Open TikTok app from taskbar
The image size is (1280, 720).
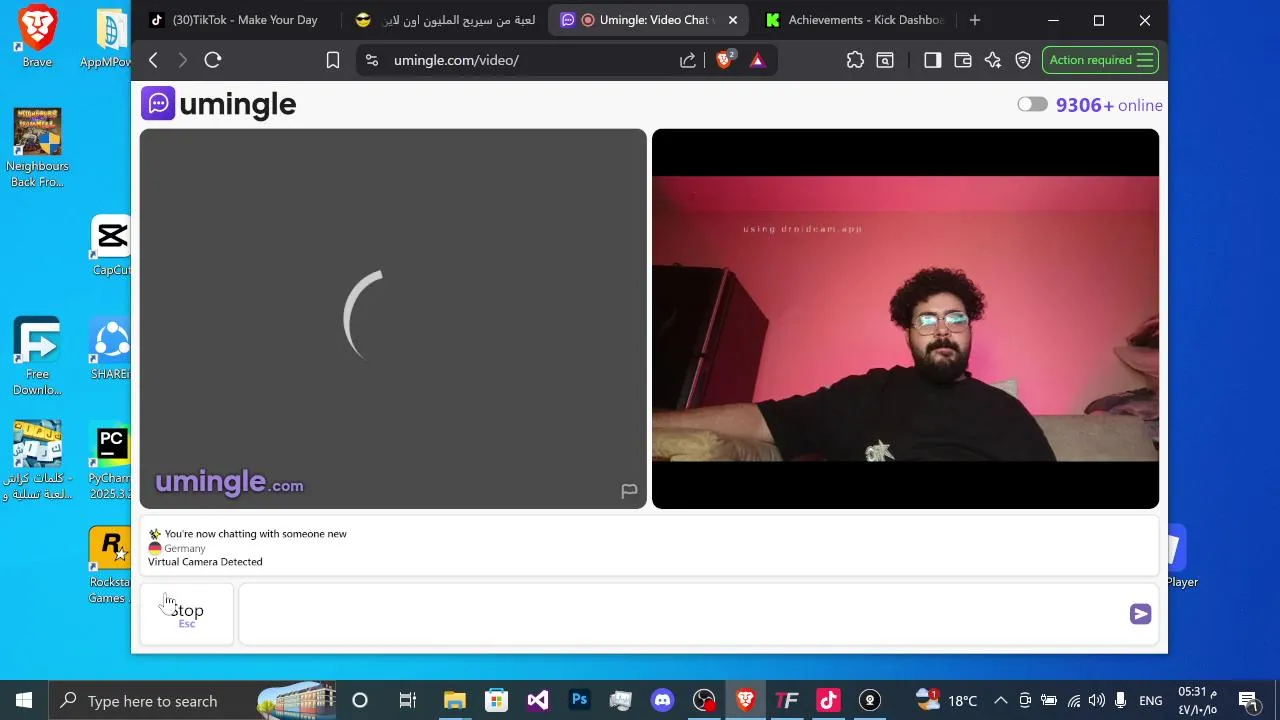pos(828,700)
